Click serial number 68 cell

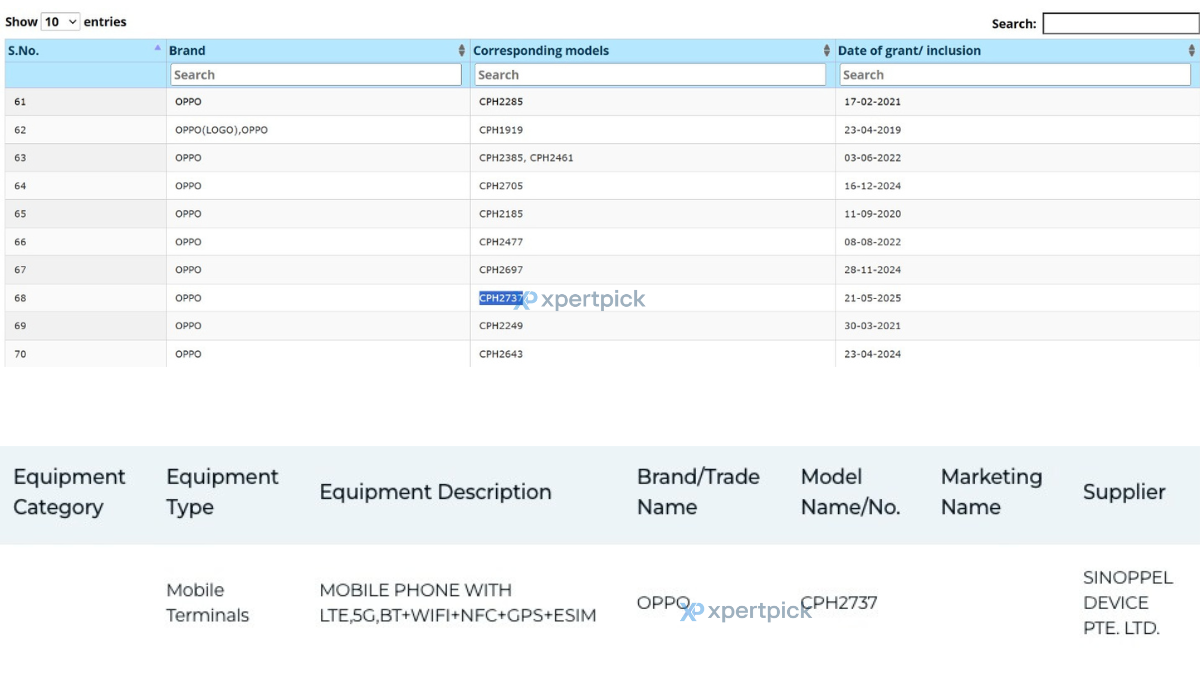coord(86,298)
